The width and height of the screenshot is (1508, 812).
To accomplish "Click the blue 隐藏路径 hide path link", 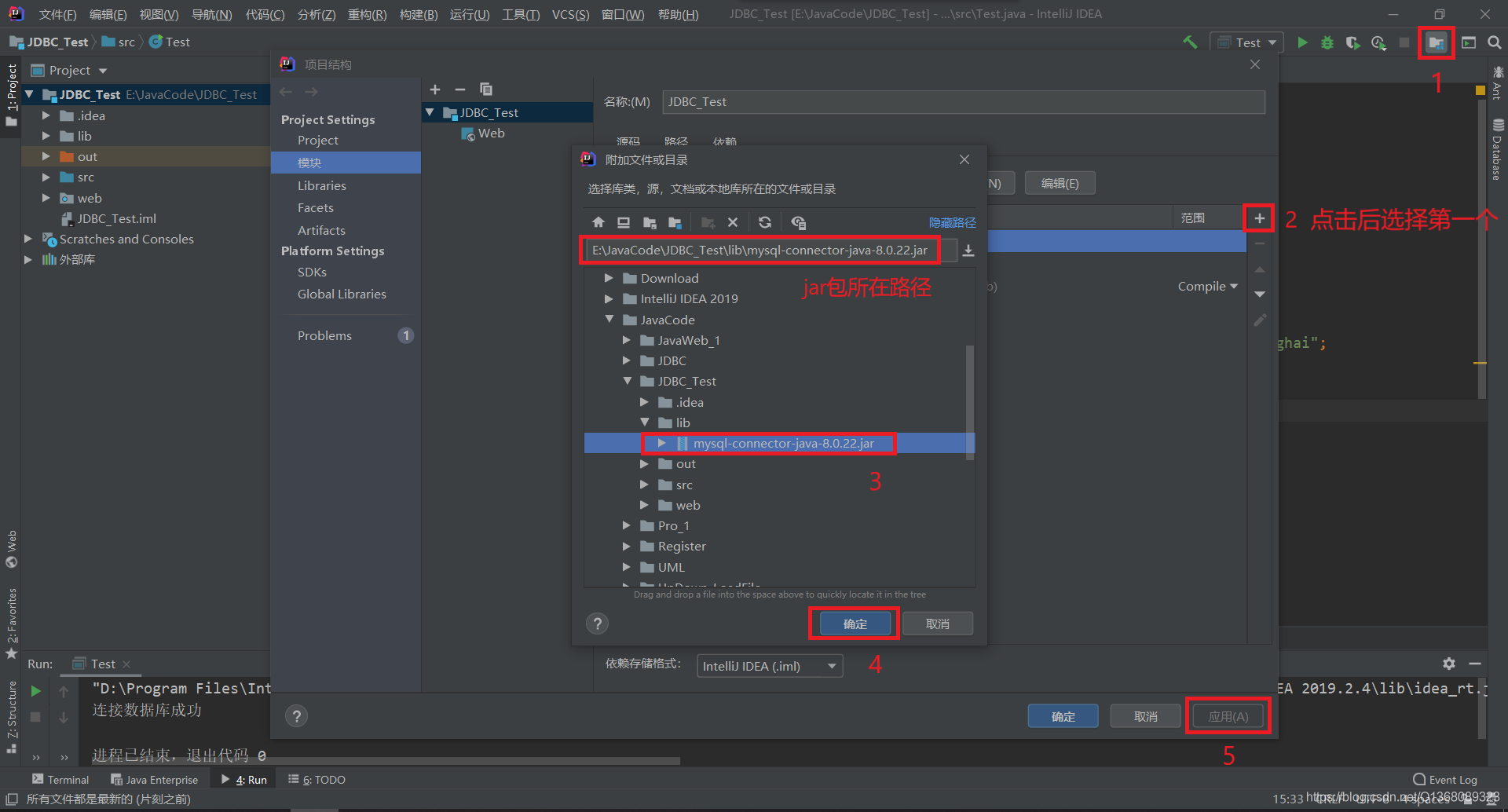I will coord(952,223).
